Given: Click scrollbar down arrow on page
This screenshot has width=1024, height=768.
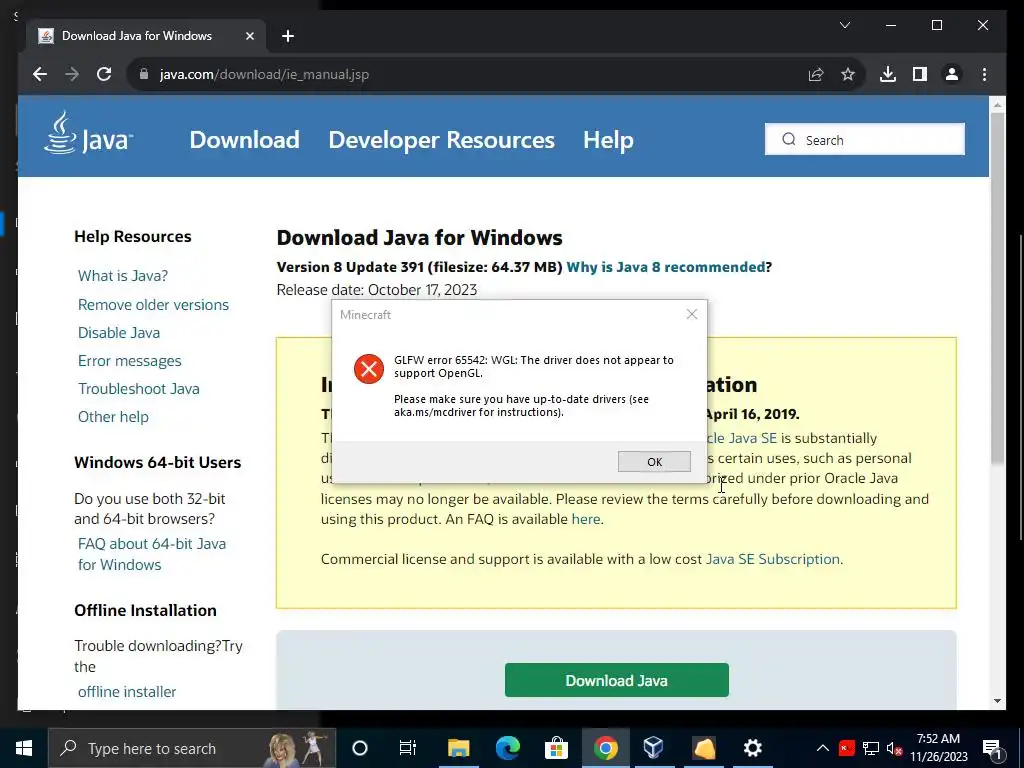Looking at the screenshot, I should click(x=997, y=701).
